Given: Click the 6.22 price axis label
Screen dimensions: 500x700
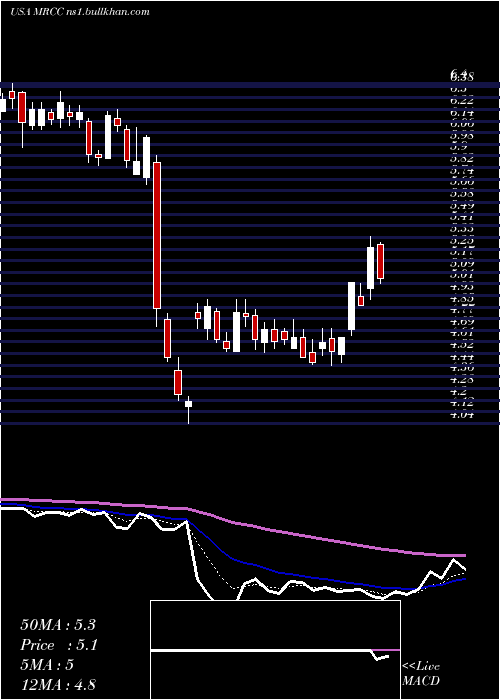Looking at the screenshot, I should (462, 101).
